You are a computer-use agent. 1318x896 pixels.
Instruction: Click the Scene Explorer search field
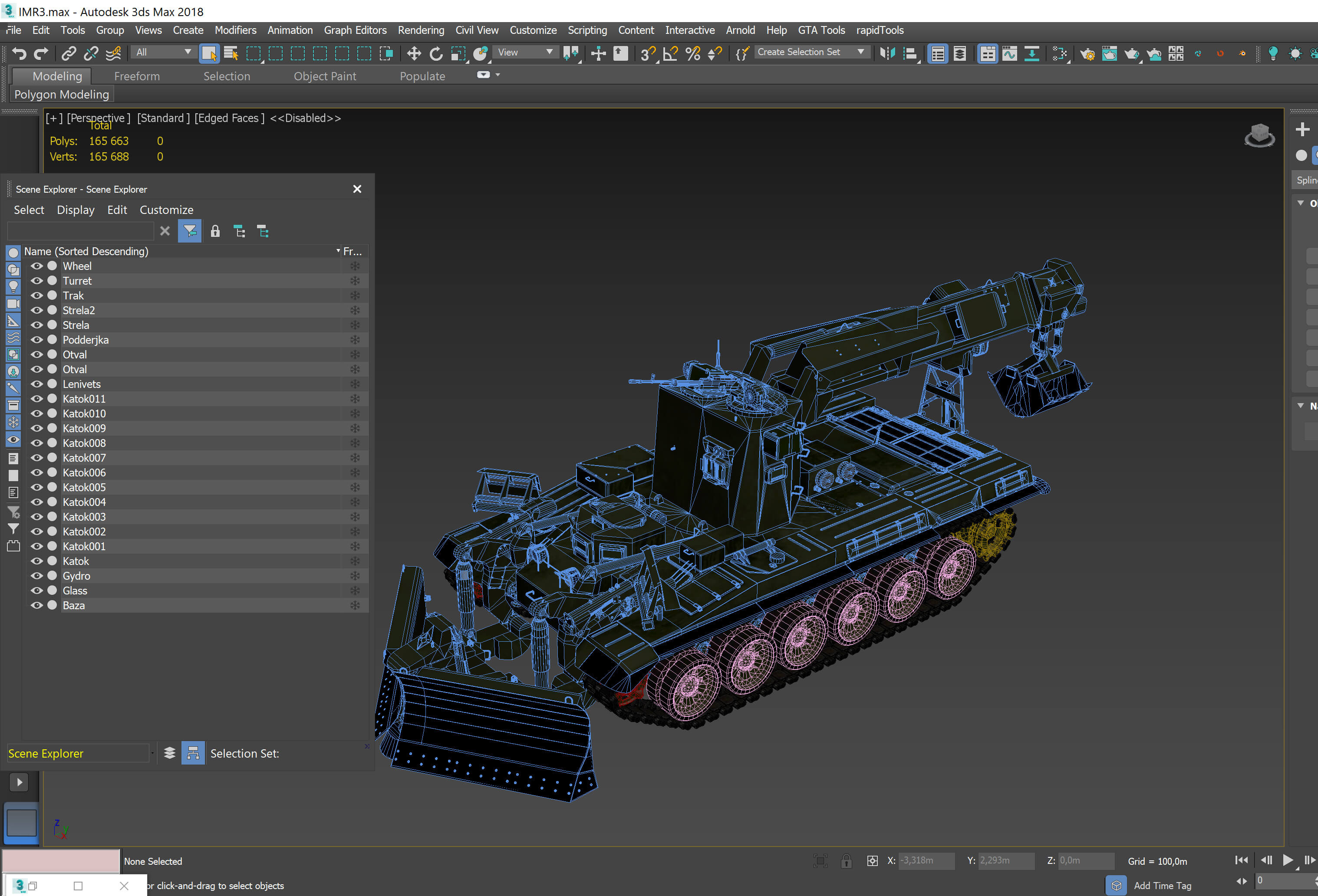tap(81, 231)
